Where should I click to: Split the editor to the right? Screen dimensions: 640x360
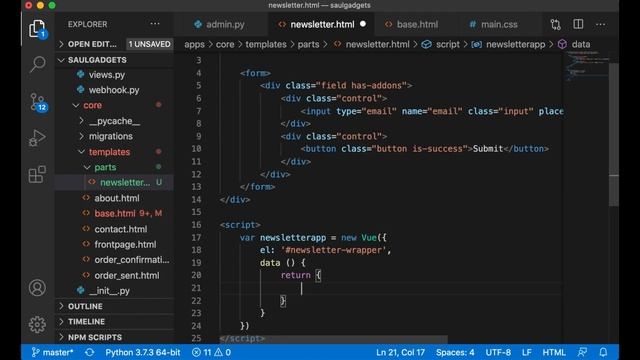click(x=578, y=24)
